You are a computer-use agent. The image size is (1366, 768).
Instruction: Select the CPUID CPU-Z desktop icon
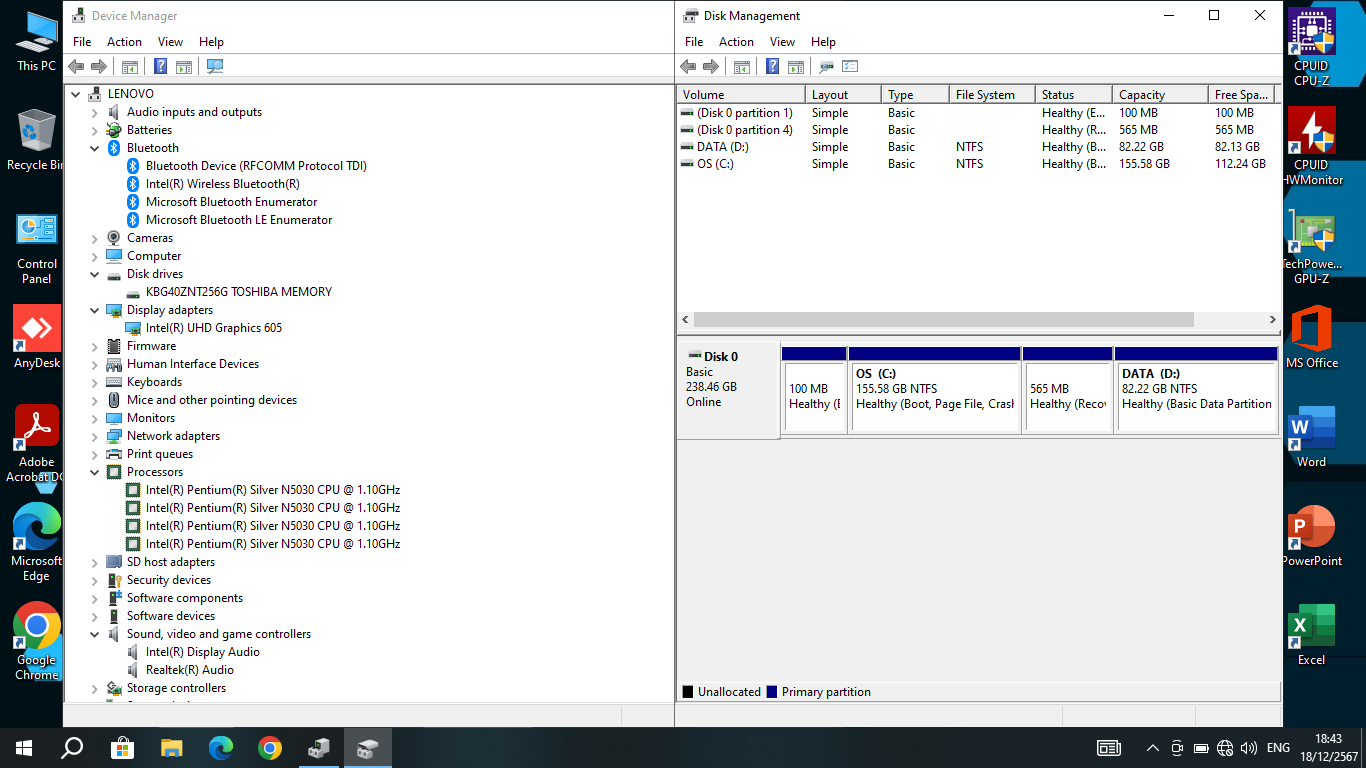[x=1311, y=48]
